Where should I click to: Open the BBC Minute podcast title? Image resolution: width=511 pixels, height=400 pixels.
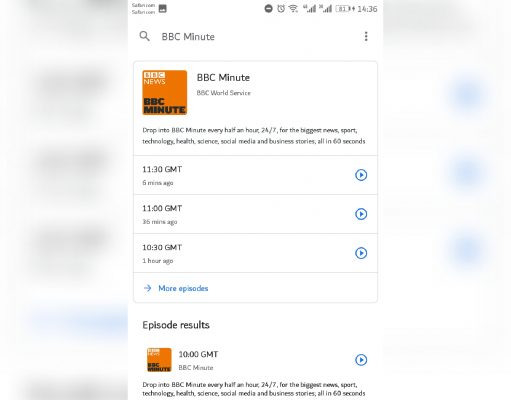223,78
